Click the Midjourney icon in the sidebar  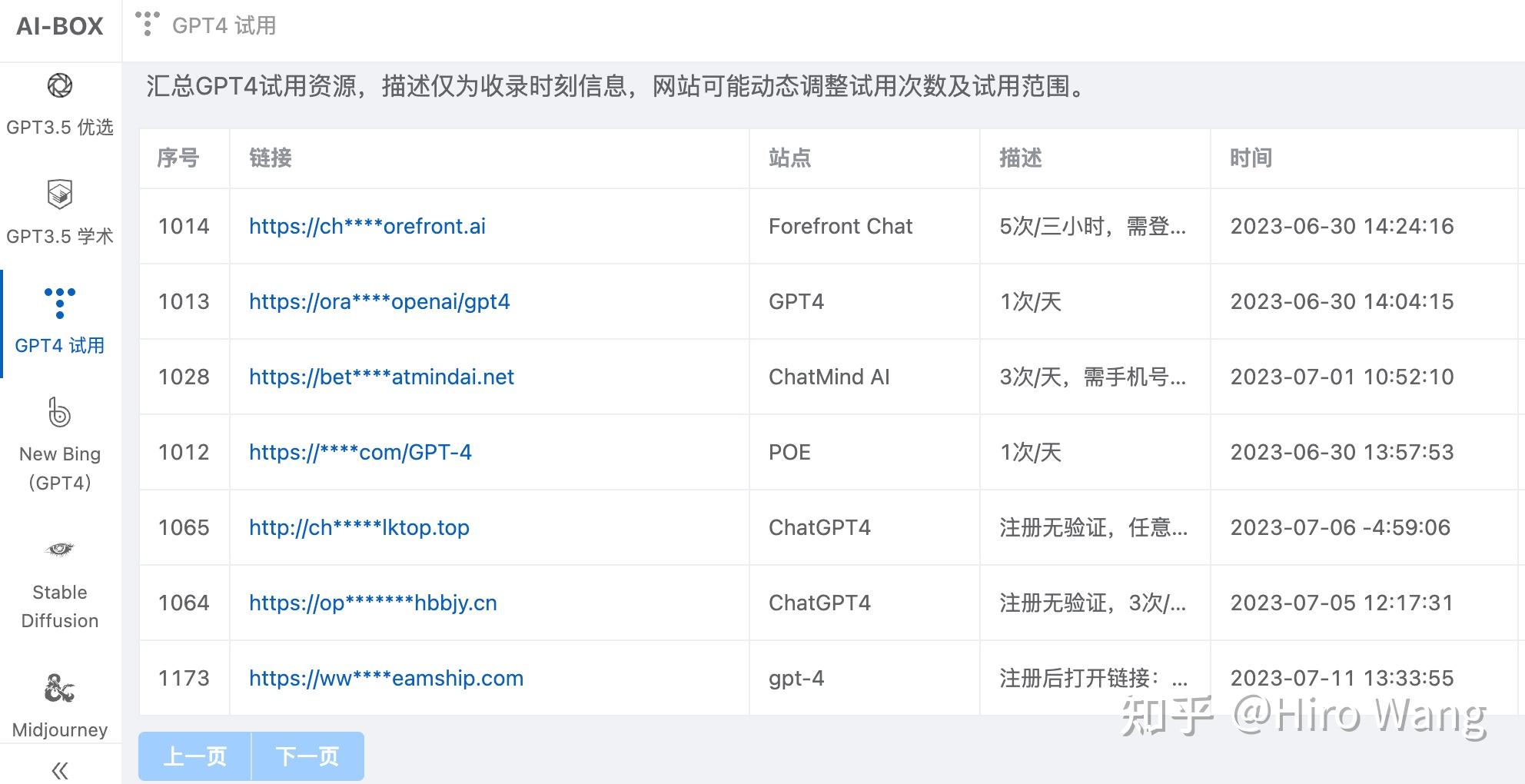coord(60,689)
